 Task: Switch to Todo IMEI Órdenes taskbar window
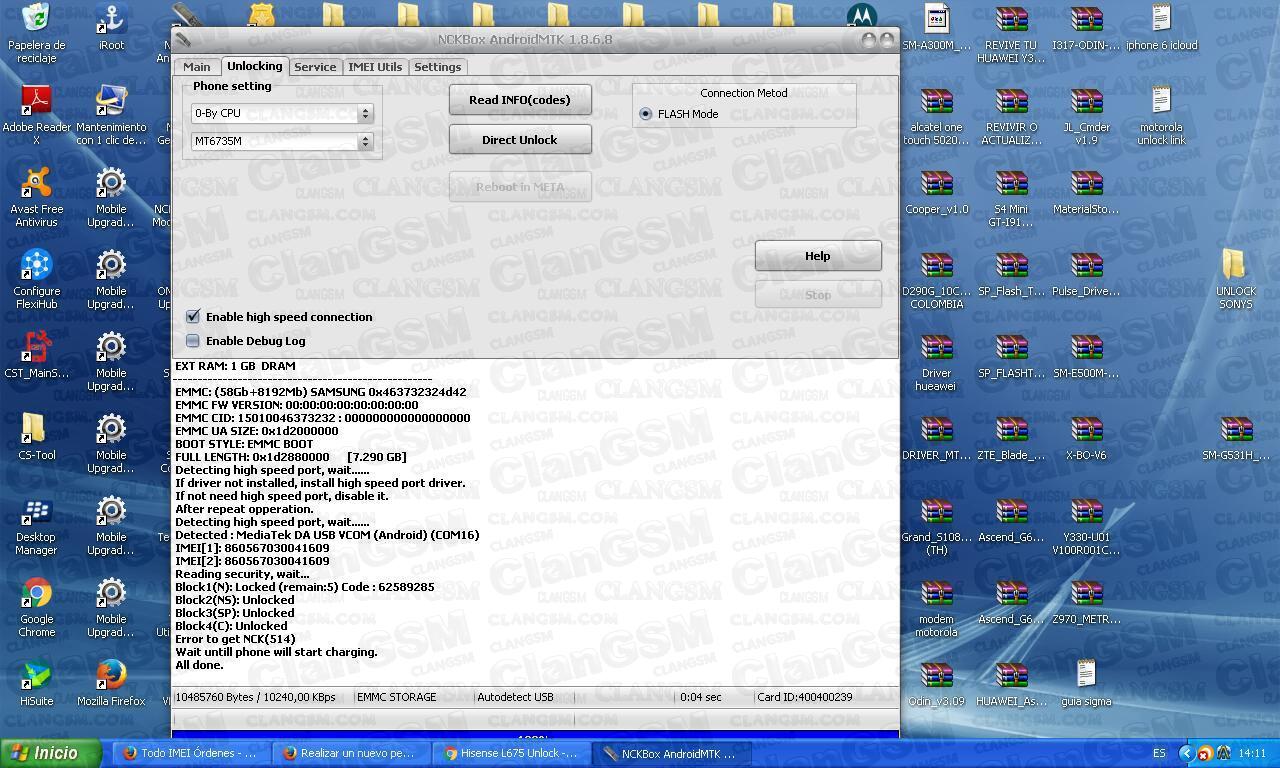click(x=190, y=754)
